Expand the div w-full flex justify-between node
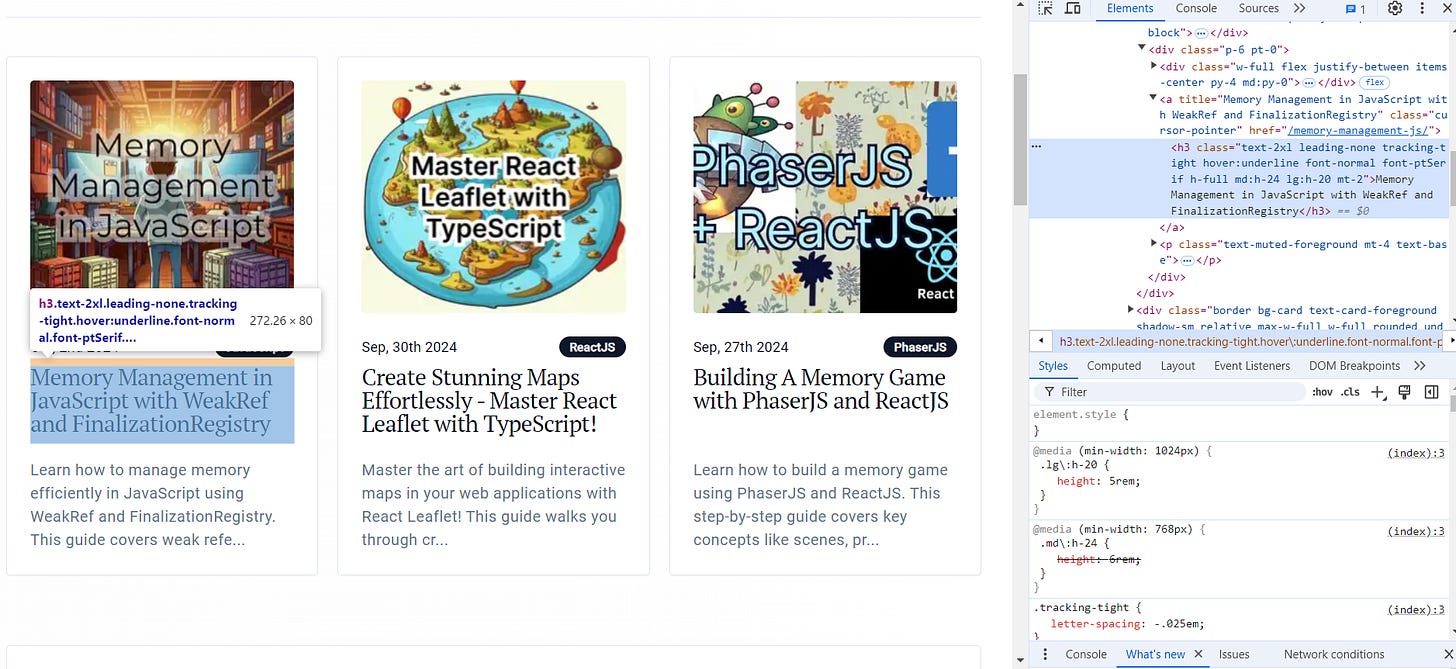 [1154, 66]
